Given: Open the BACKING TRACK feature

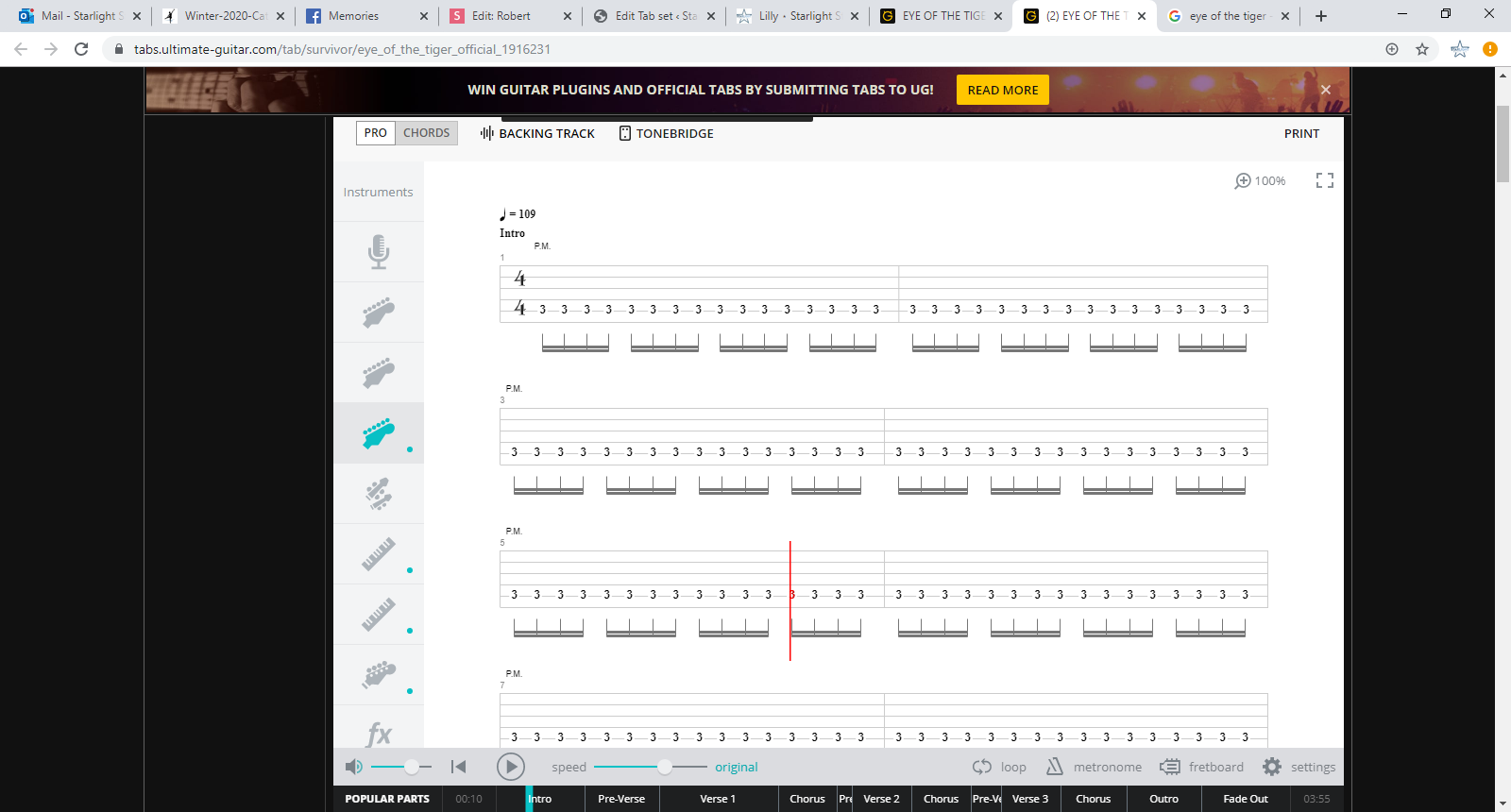Looking at the screenshot, I should (x=537, y=133).
